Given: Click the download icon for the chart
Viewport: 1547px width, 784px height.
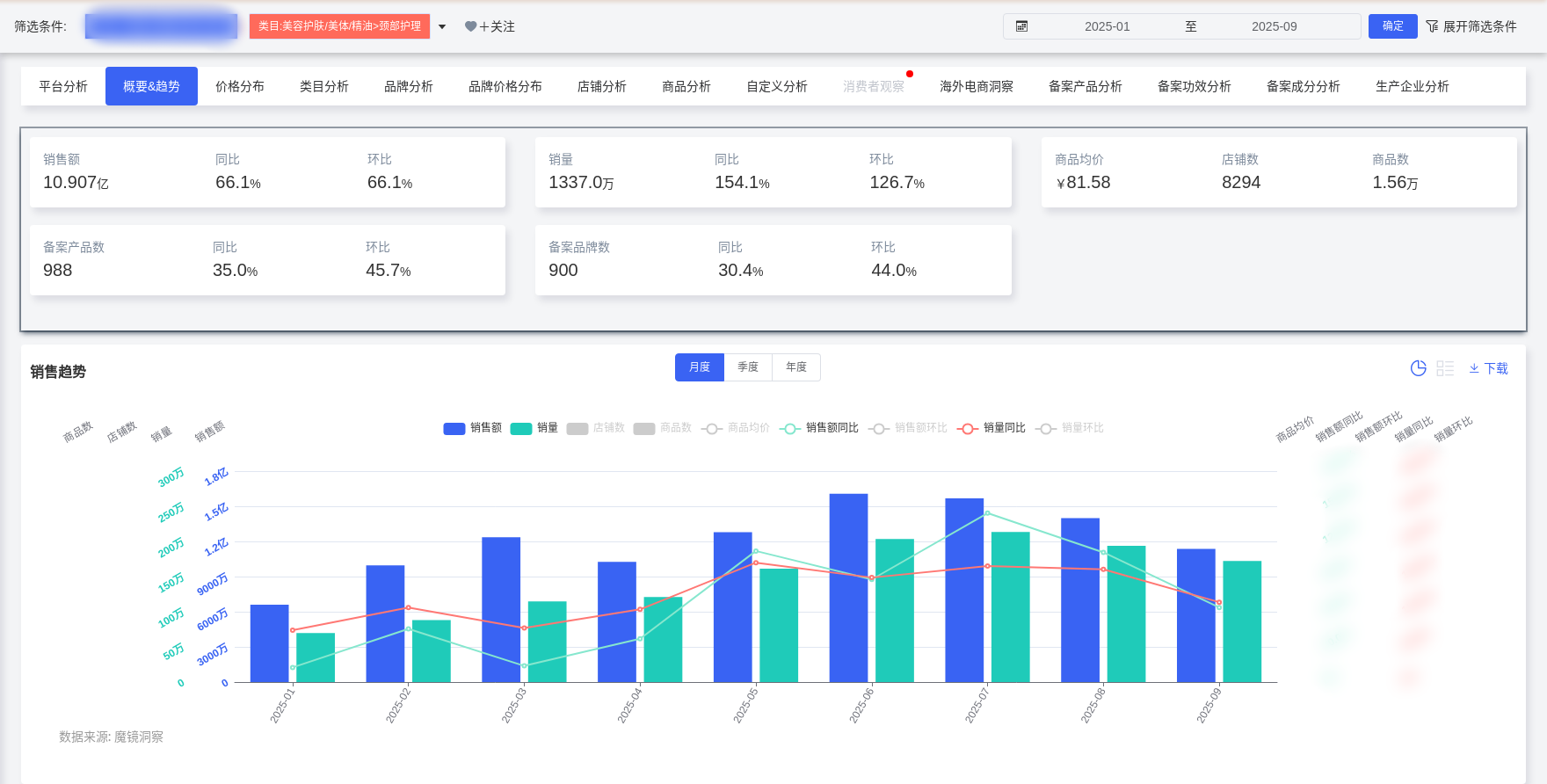Looking at the screenshot, I should tap(1474, 368).
